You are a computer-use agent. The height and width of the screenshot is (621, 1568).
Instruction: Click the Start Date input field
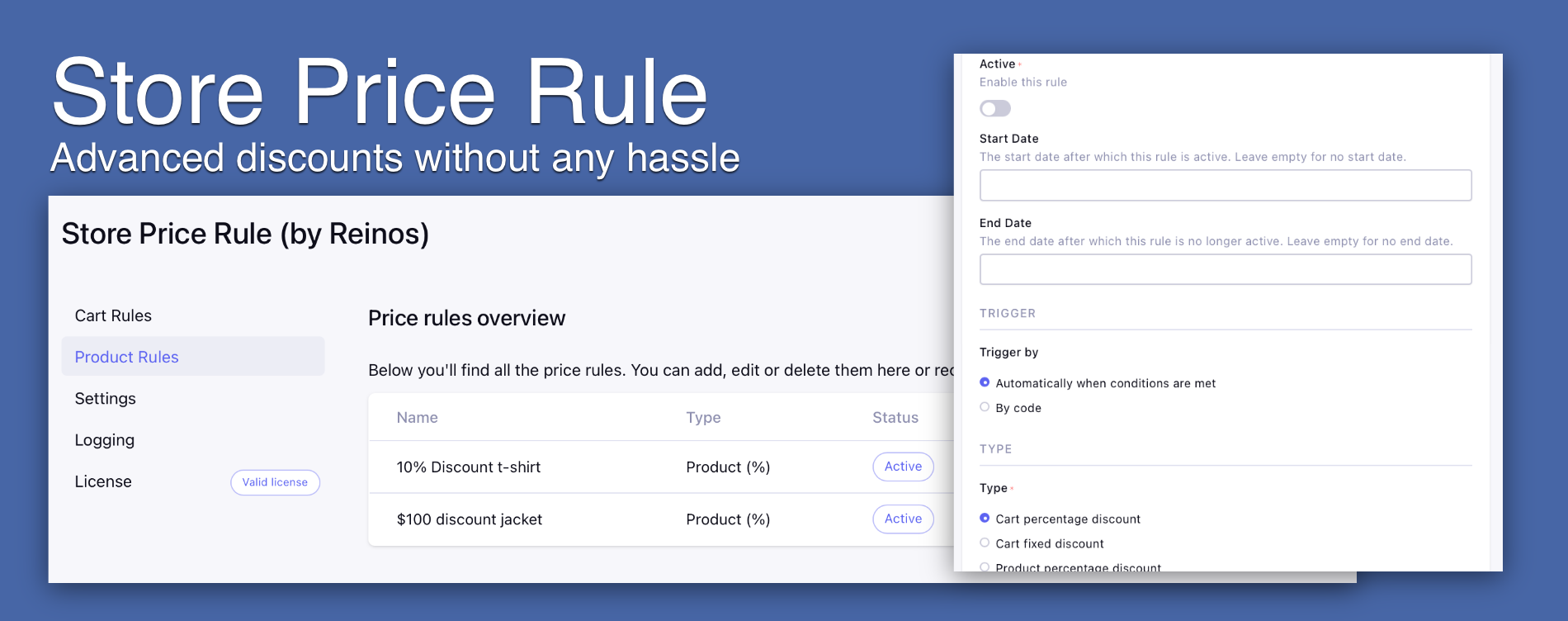coord(1225,185)
